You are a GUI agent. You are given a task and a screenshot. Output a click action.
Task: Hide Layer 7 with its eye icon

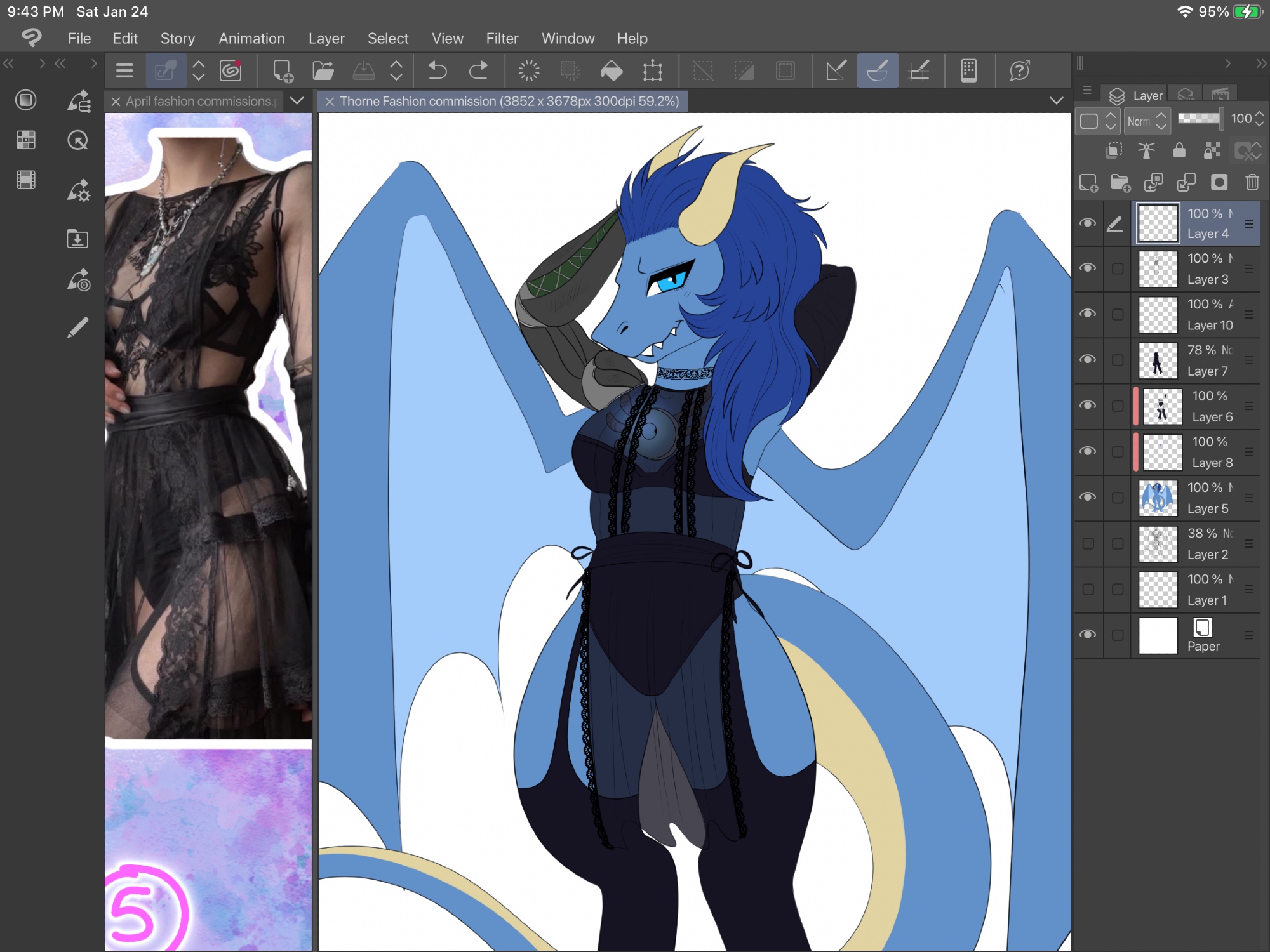click(x=1088, y=360)
